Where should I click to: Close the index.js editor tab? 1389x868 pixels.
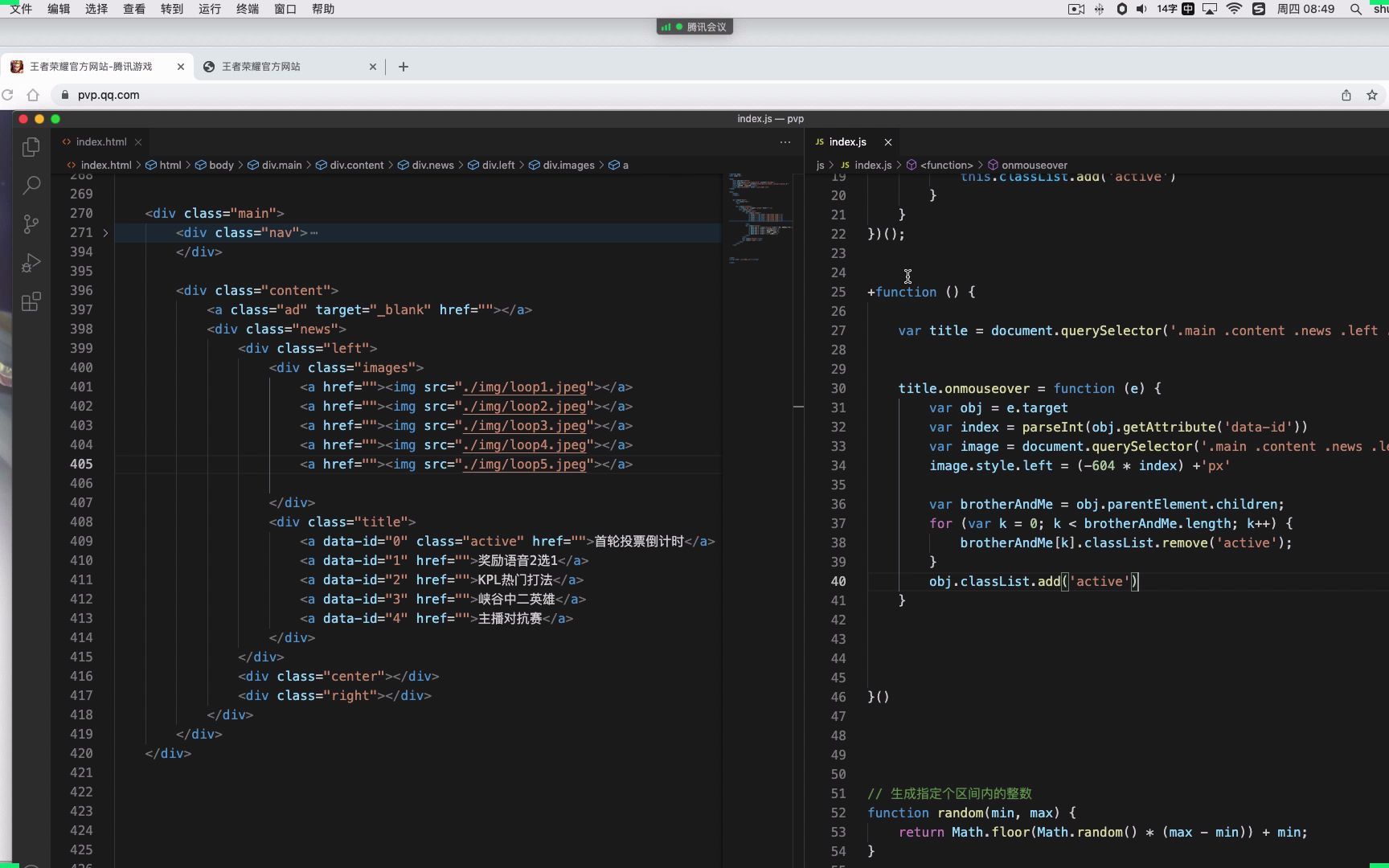888,142
